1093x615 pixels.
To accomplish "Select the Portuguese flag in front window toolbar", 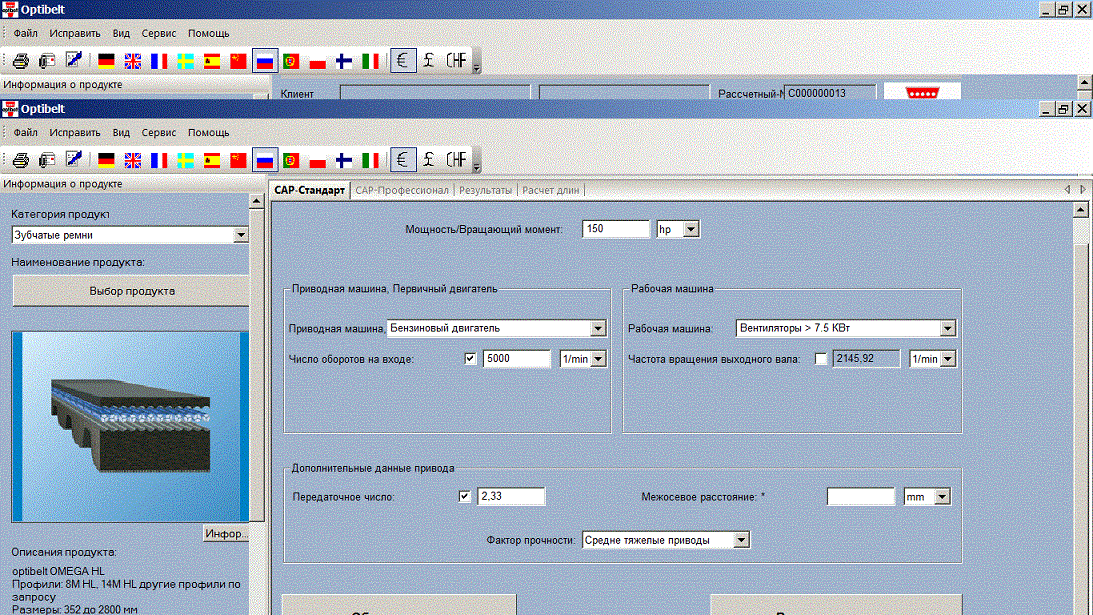I will (291, 160).
